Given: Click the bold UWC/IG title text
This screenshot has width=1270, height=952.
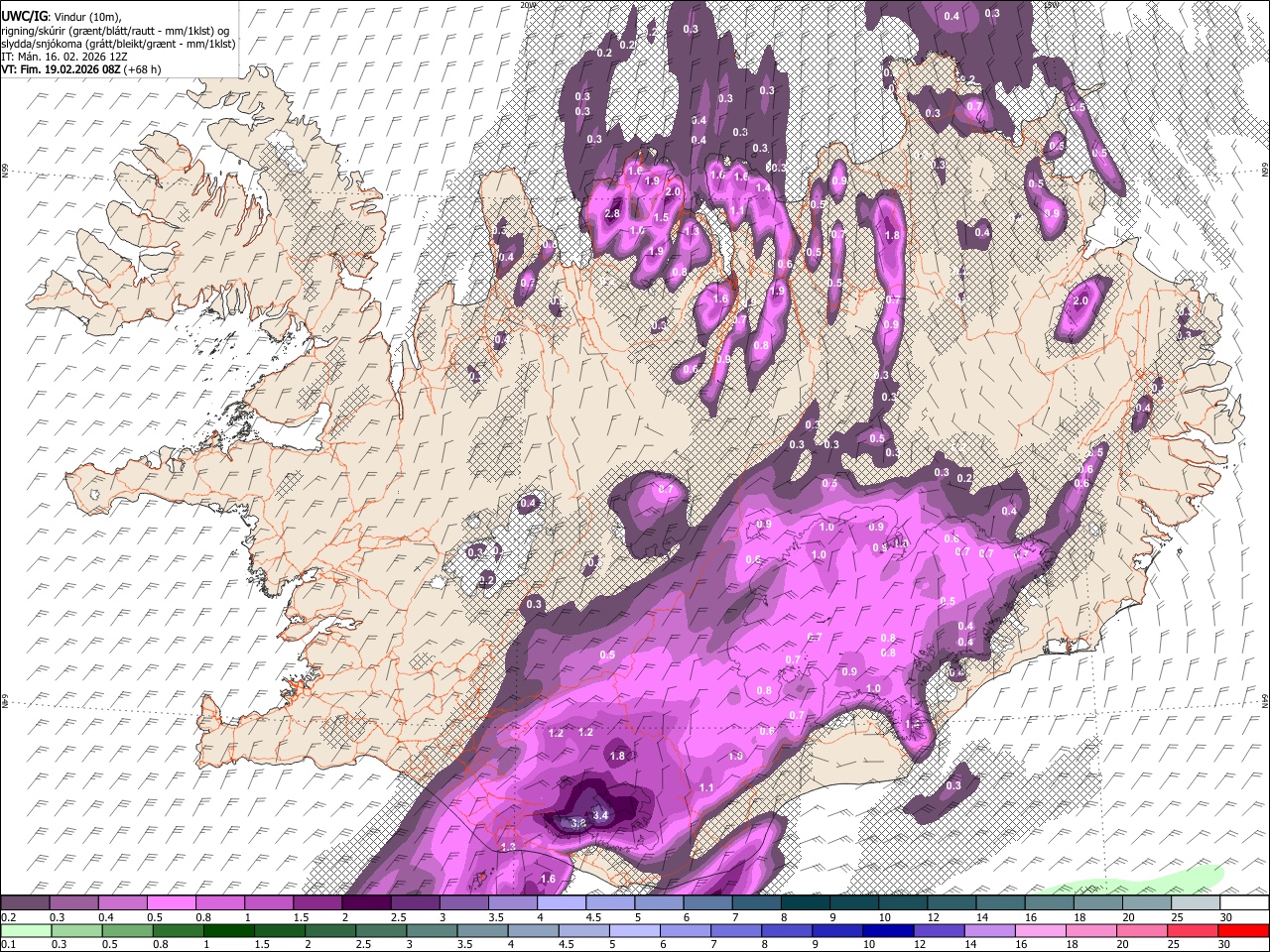Looking at the screenshot, I should pos(24,17).
